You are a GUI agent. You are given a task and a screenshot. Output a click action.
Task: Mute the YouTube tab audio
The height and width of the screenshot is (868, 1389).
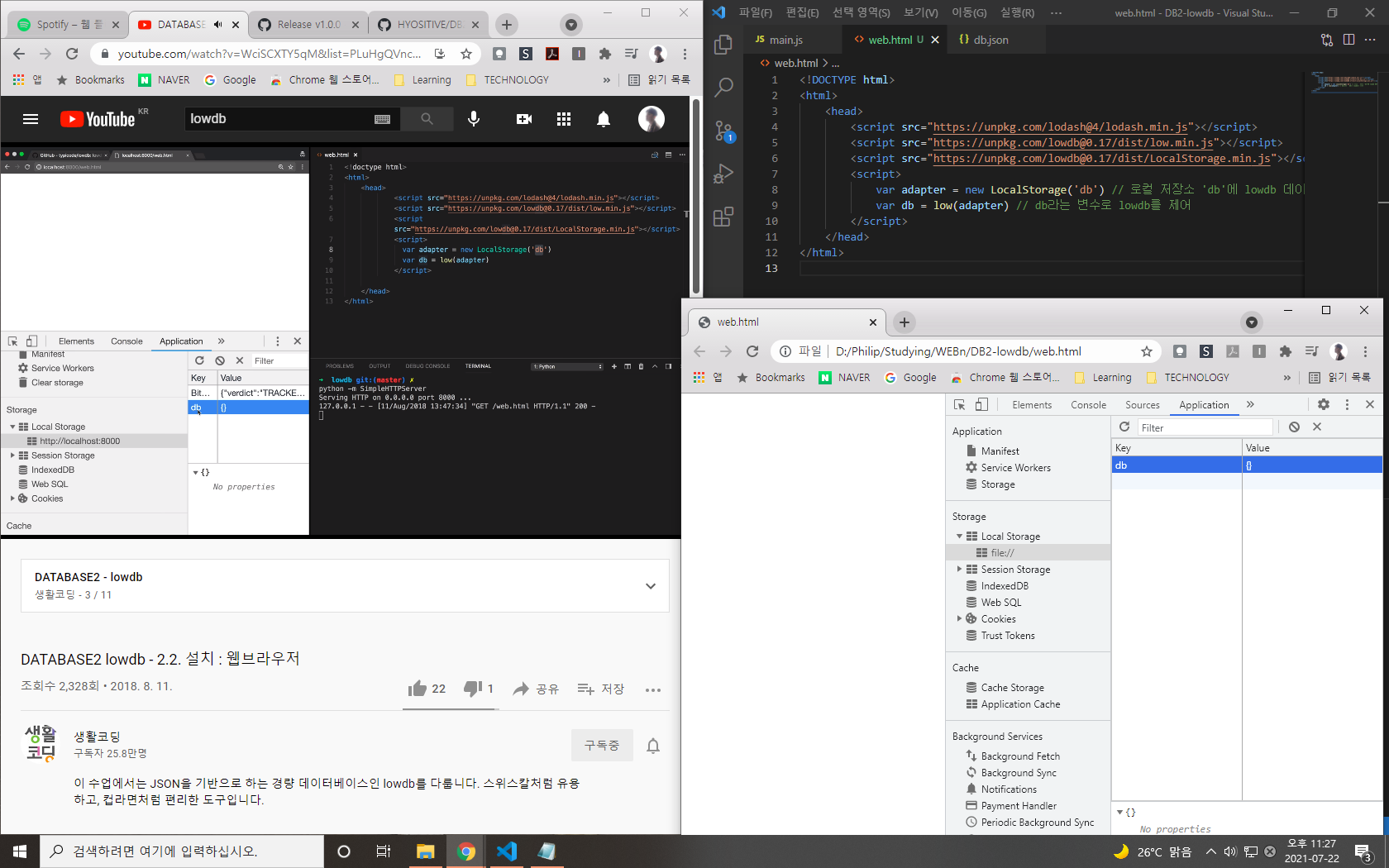(x=217, y=25)
